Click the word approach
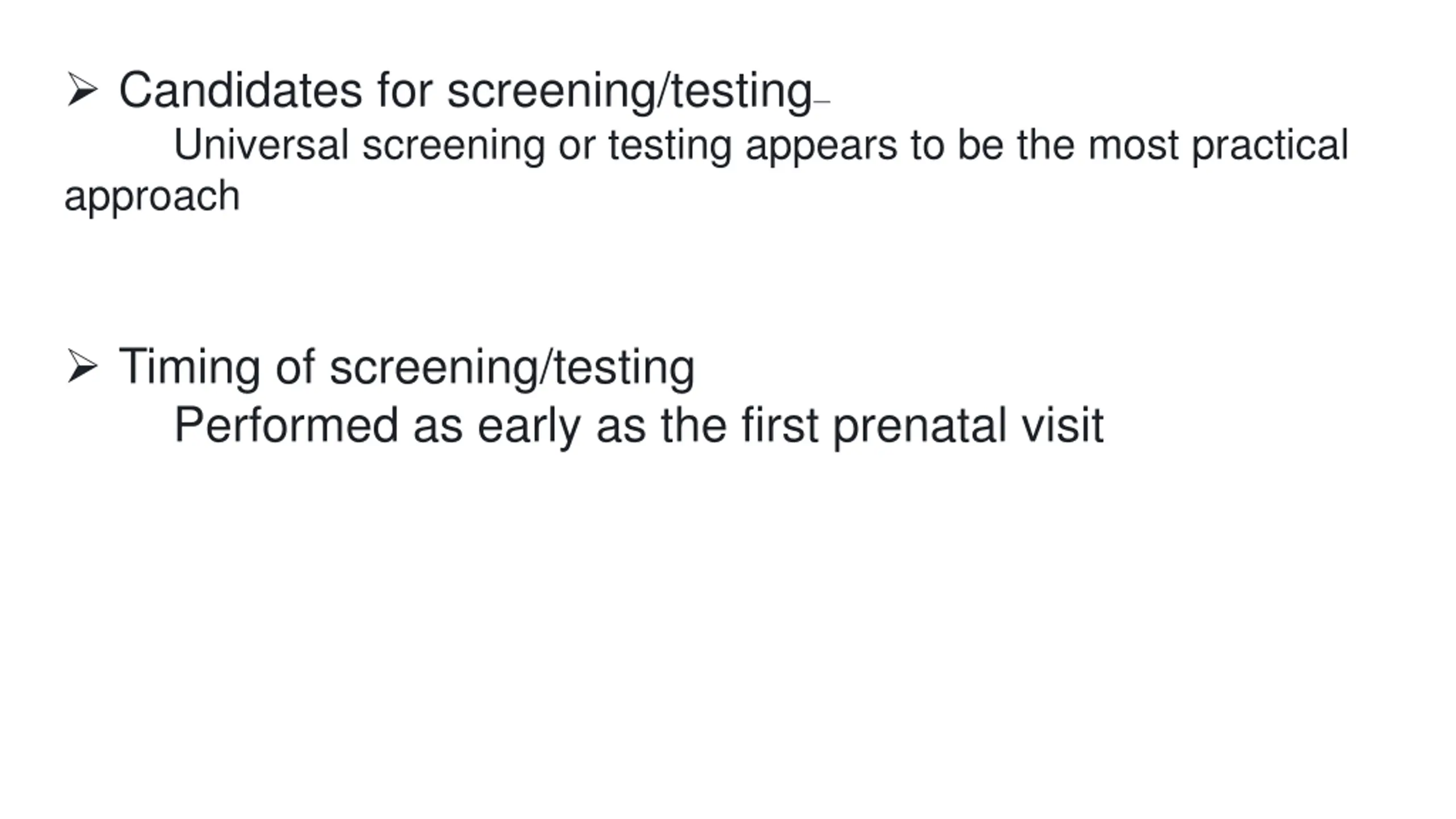Viewport: 1456px width, 819px height. [x=152, y=197]
